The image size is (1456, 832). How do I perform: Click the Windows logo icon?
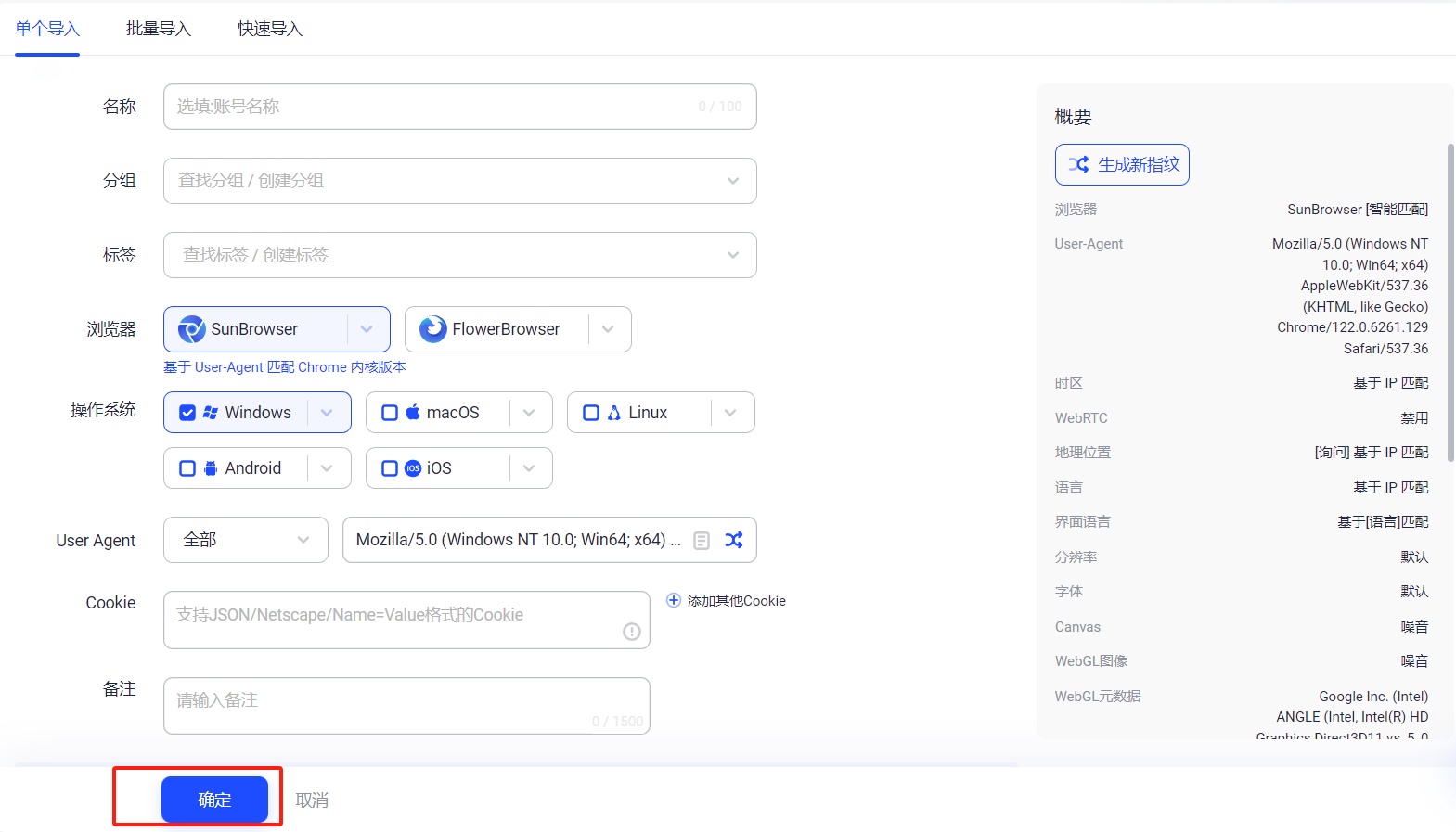(x=211, y=413)
